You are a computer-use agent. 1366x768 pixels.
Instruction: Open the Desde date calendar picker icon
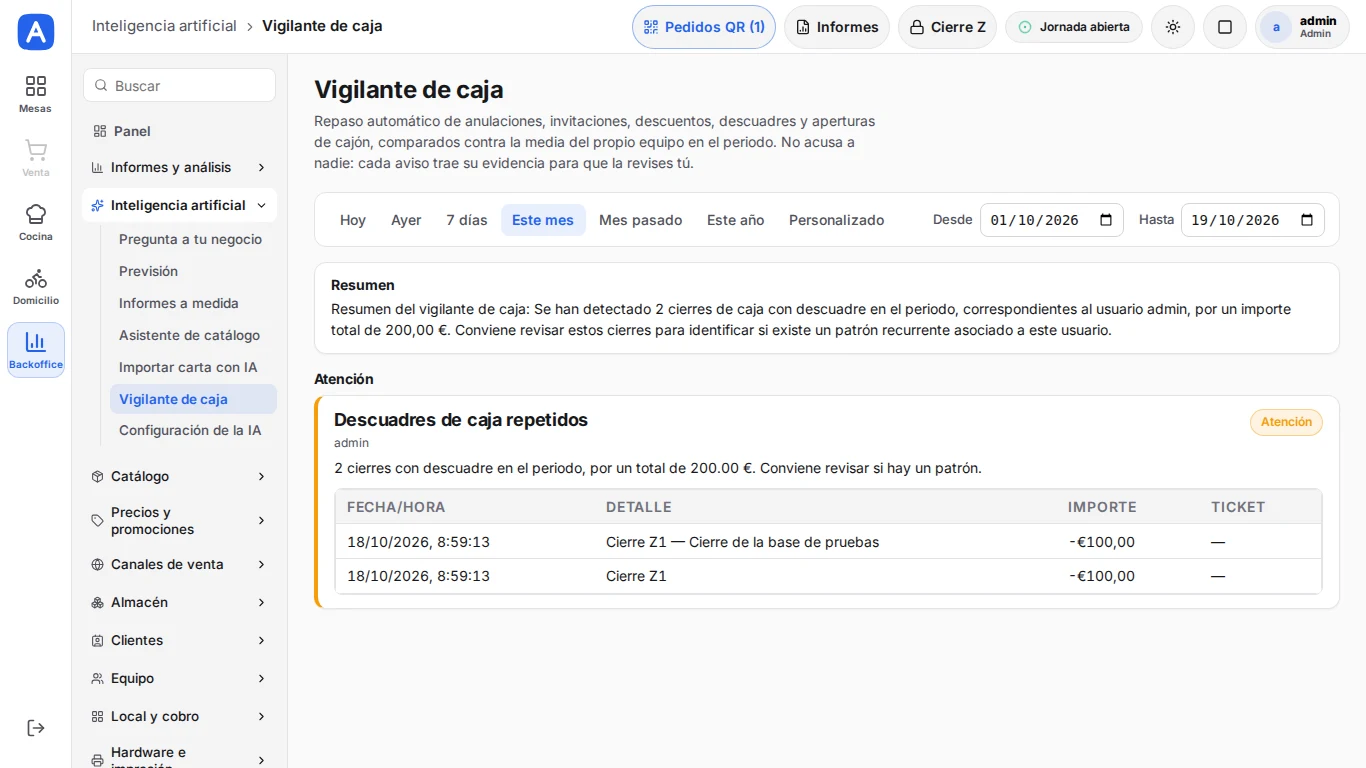[1106, 220]
